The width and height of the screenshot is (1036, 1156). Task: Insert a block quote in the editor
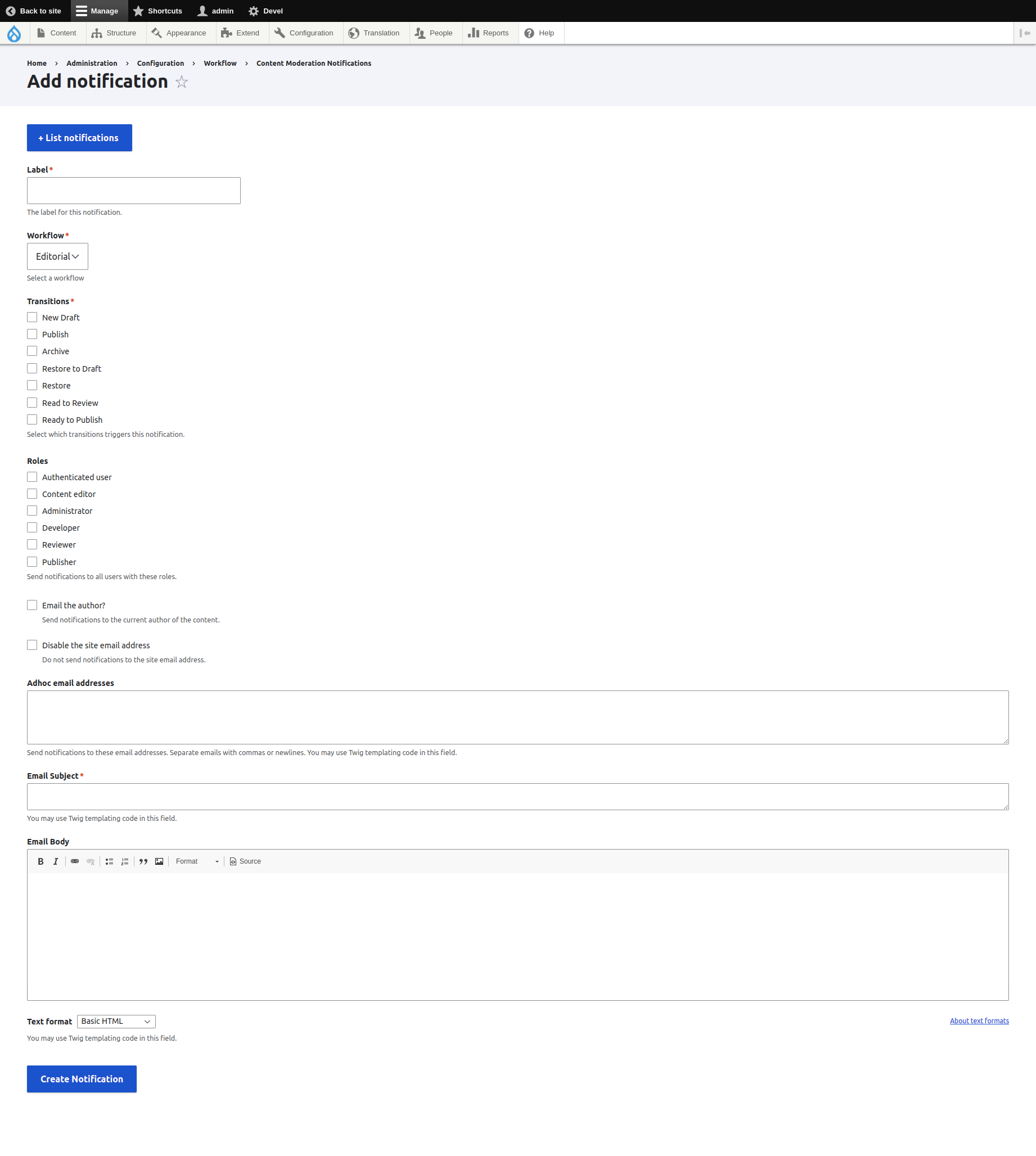(143, 861)
